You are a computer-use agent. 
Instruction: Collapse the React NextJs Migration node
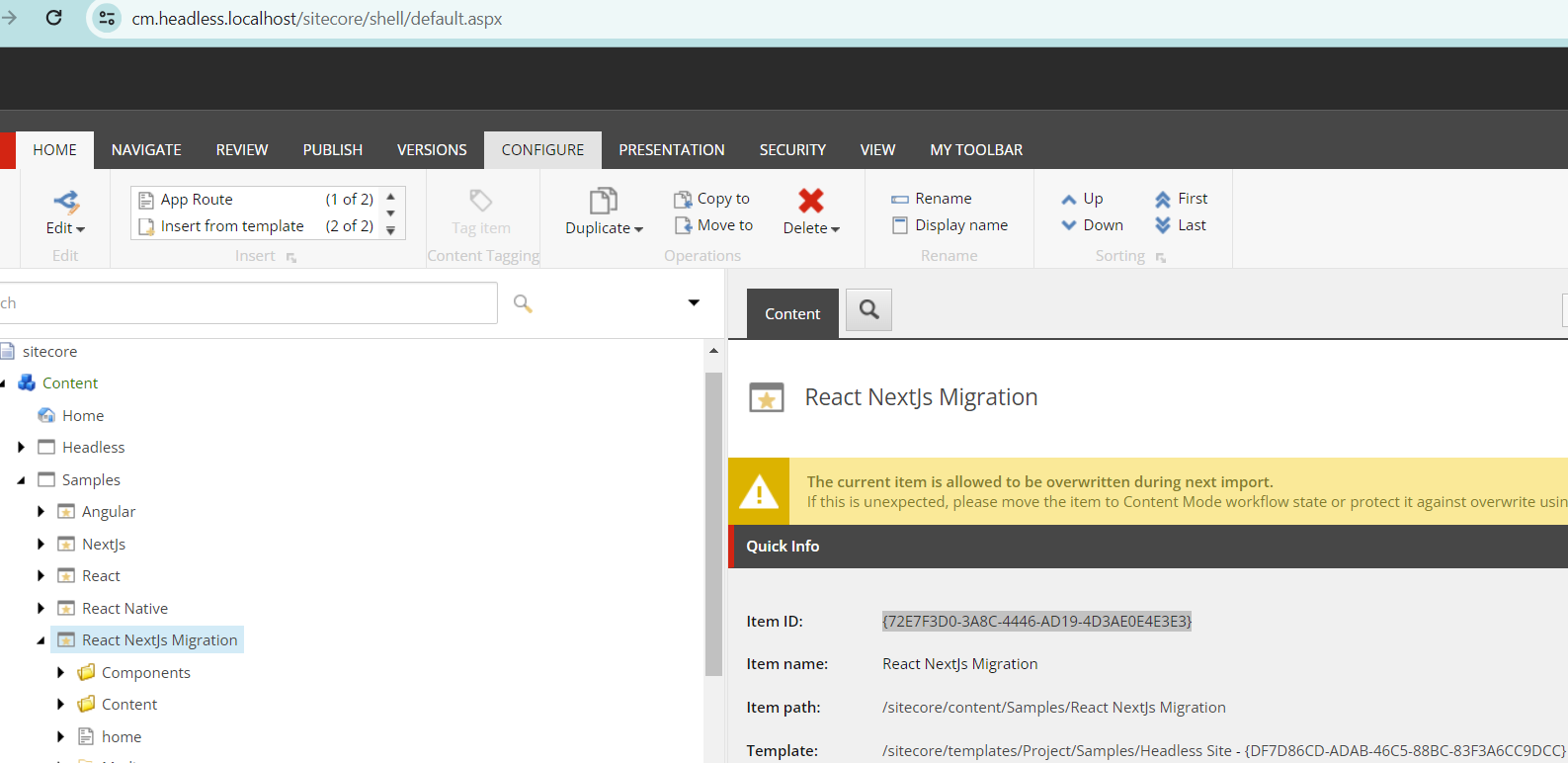41,640
